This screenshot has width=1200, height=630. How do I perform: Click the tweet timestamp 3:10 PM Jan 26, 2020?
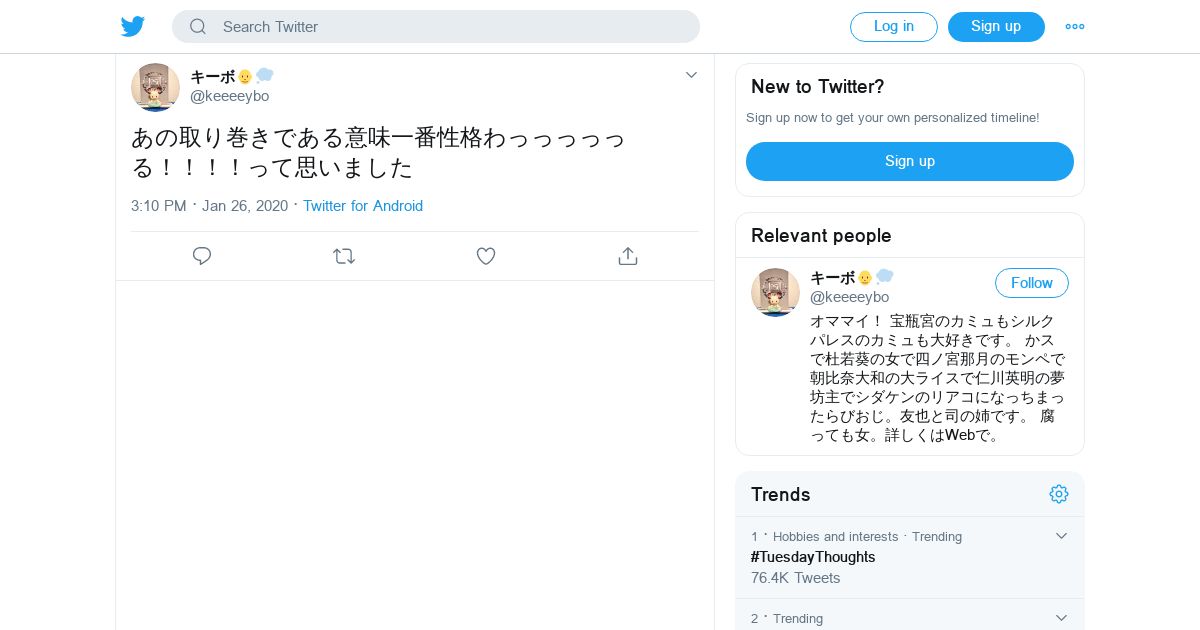tap(209, 206)
